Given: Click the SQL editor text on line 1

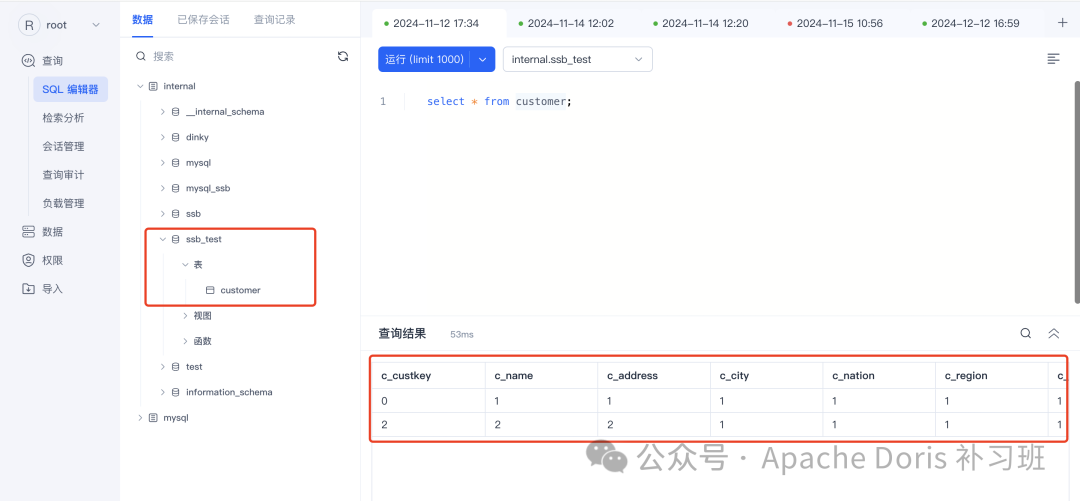Looking at the screenshot, I should point(499,101).
